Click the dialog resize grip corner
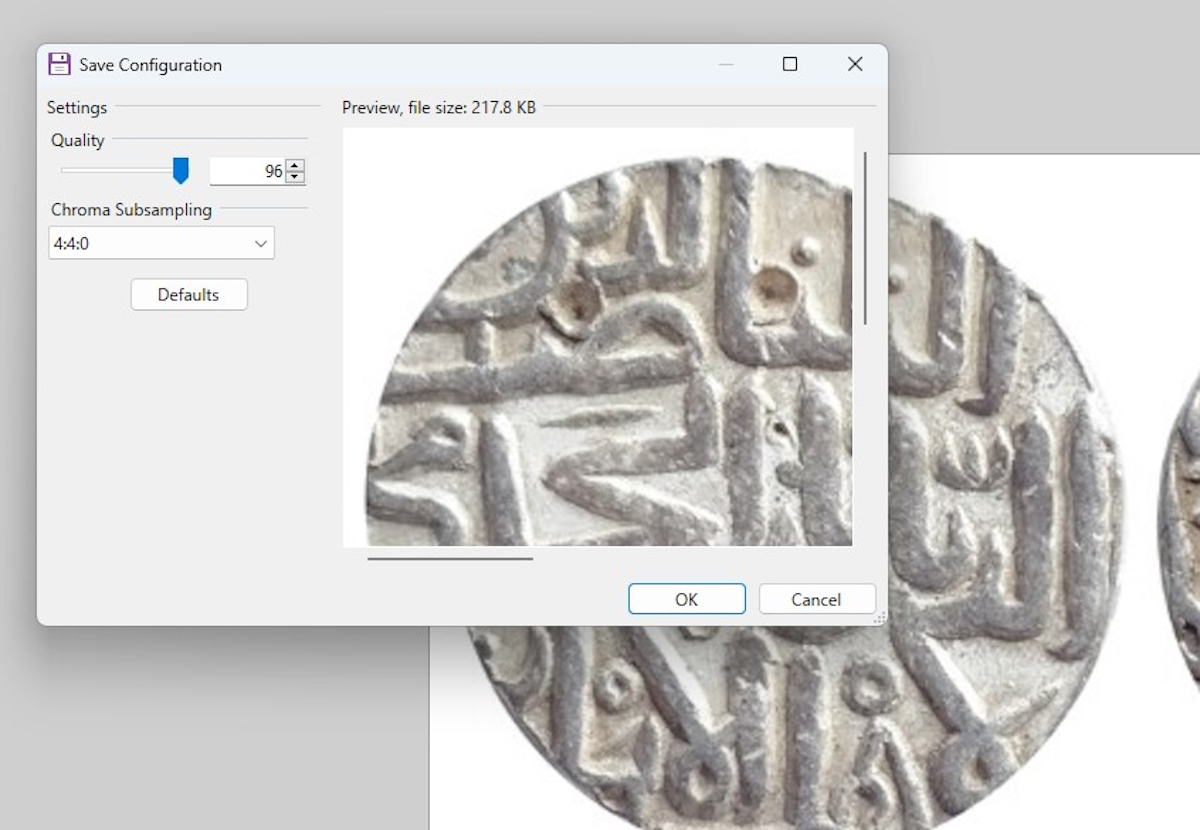This screenshot has height=830, width=1200. pos(881,619)
